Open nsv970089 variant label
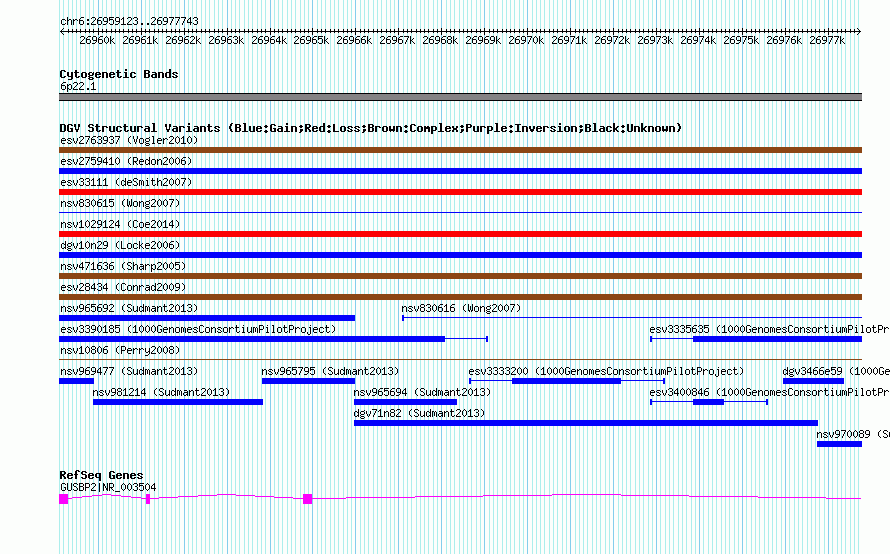 853,434
